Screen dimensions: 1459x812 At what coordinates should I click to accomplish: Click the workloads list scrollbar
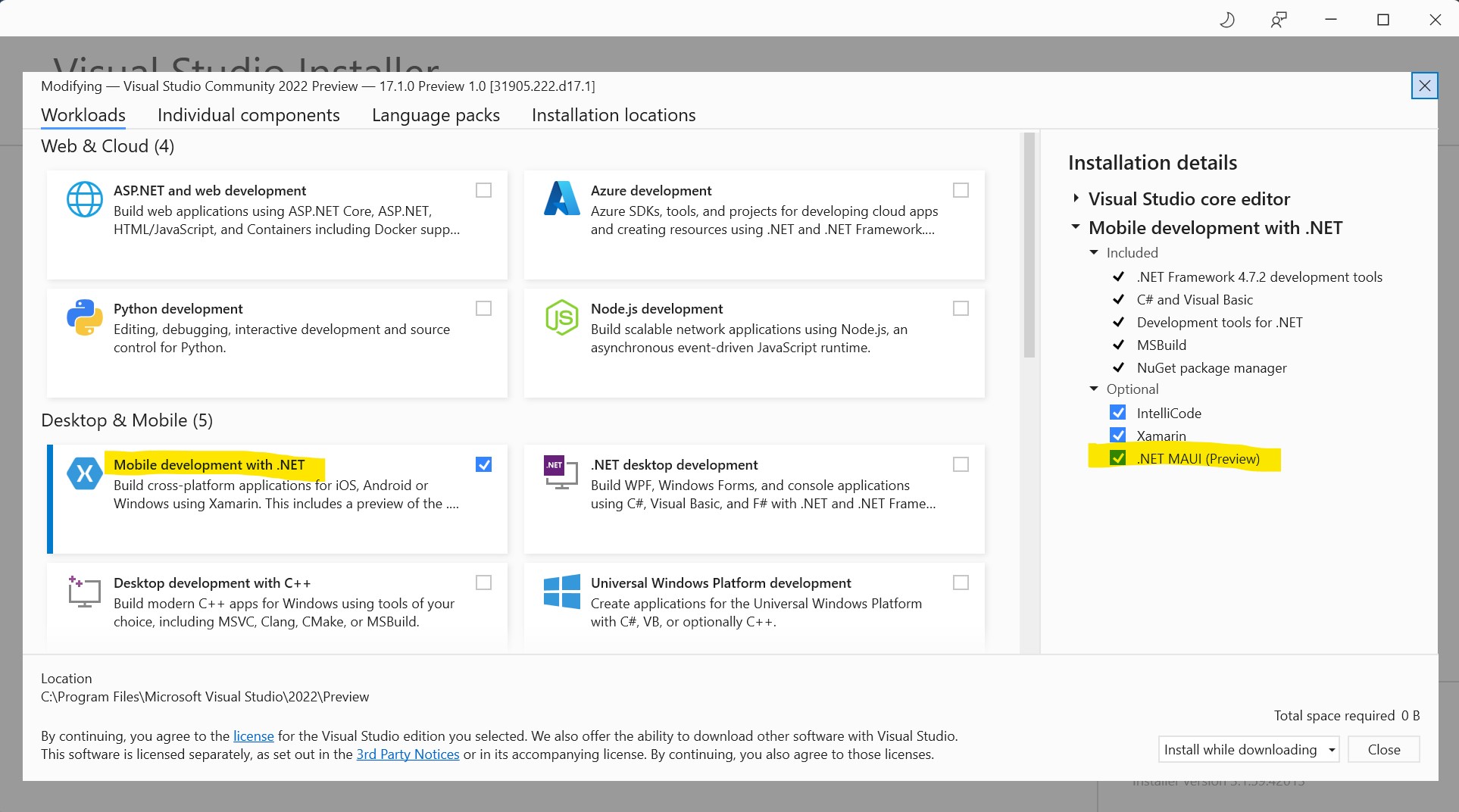tap(1030, 242)
